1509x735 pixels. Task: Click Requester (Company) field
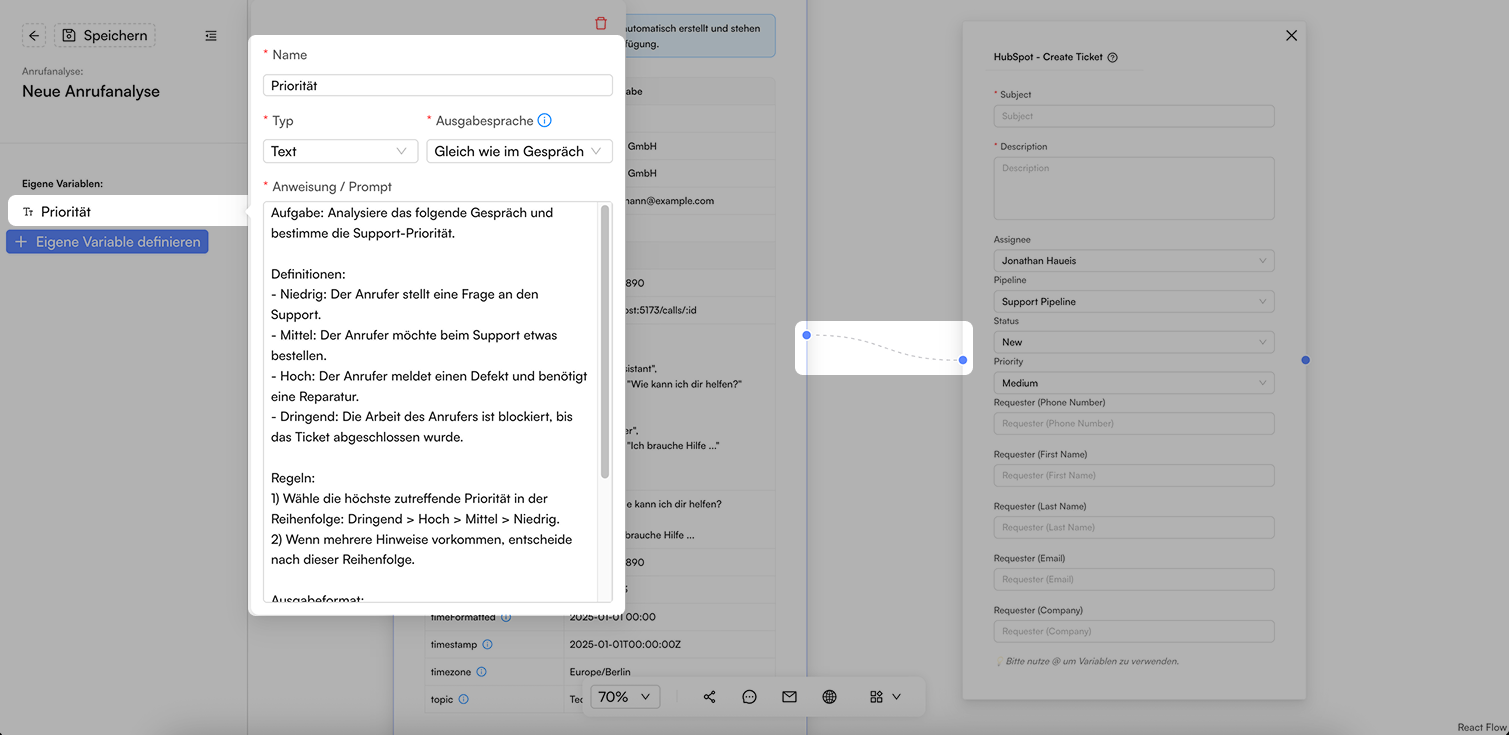tap(1134, 631)
